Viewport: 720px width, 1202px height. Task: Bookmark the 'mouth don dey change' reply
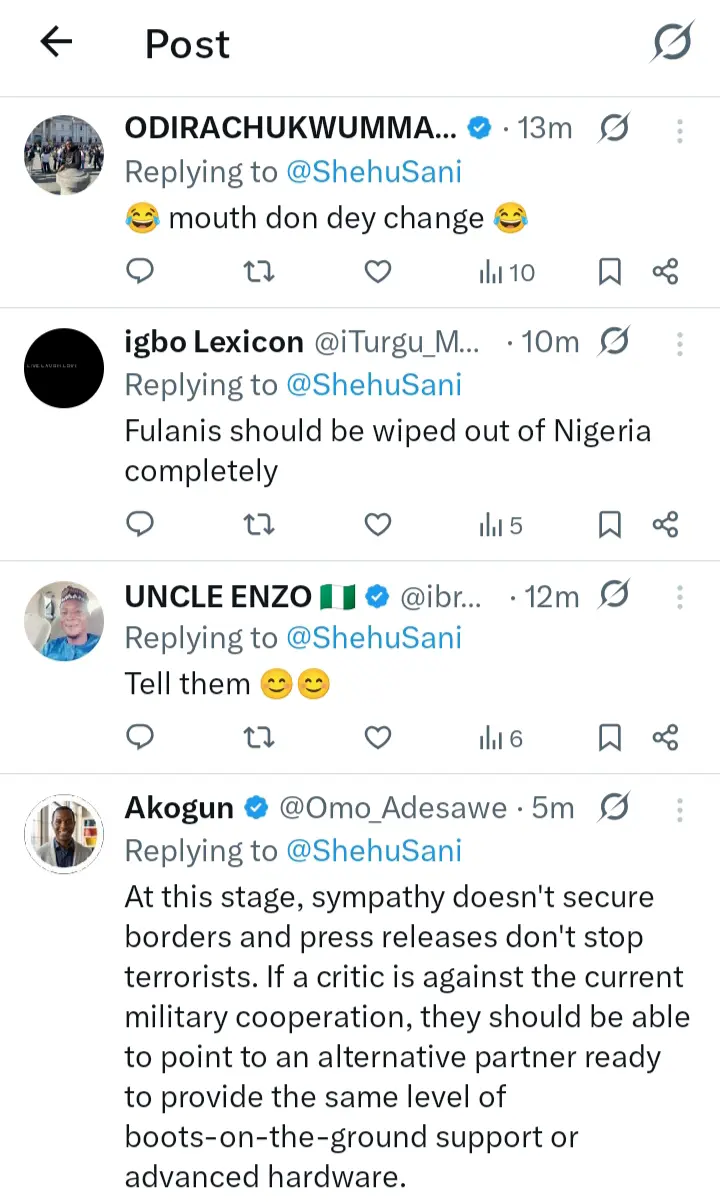click(x=609, y=271)
